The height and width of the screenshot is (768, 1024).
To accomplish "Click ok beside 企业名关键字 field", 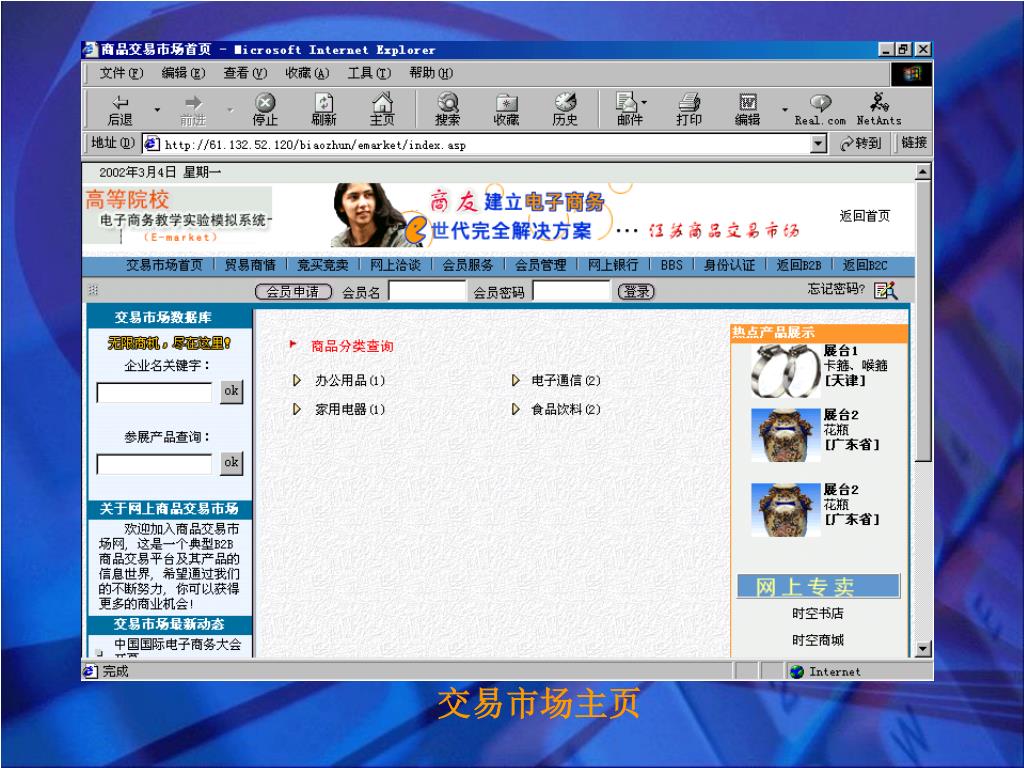I will pos(231,392).
